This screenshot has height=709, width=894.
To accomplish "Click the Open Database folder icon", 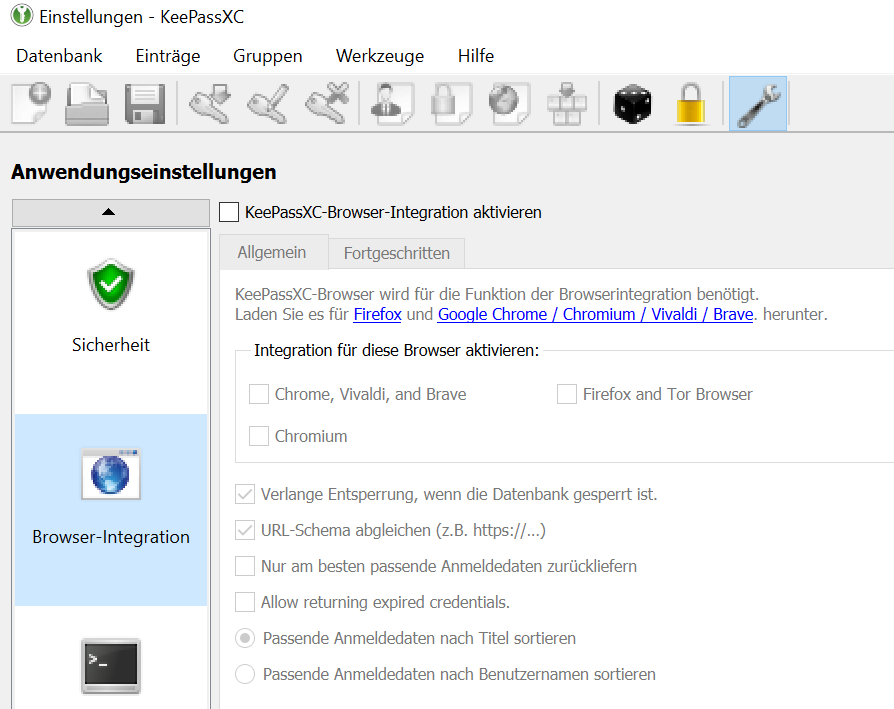I will (87, 103).
